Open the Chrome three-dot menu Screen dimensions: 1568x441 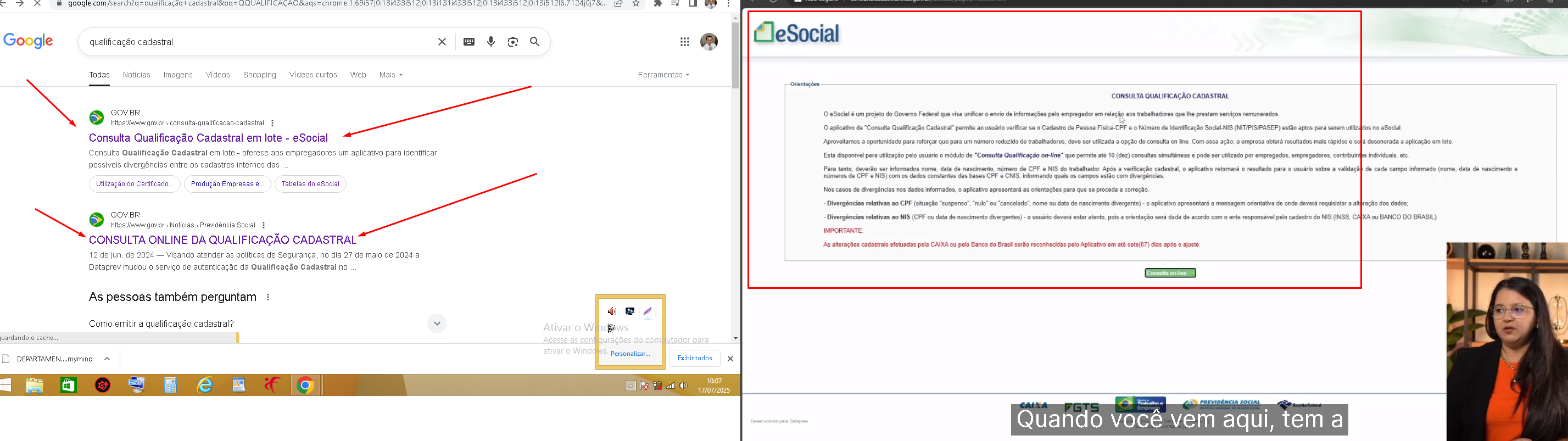pyautogui.click(x=728, y=4)
